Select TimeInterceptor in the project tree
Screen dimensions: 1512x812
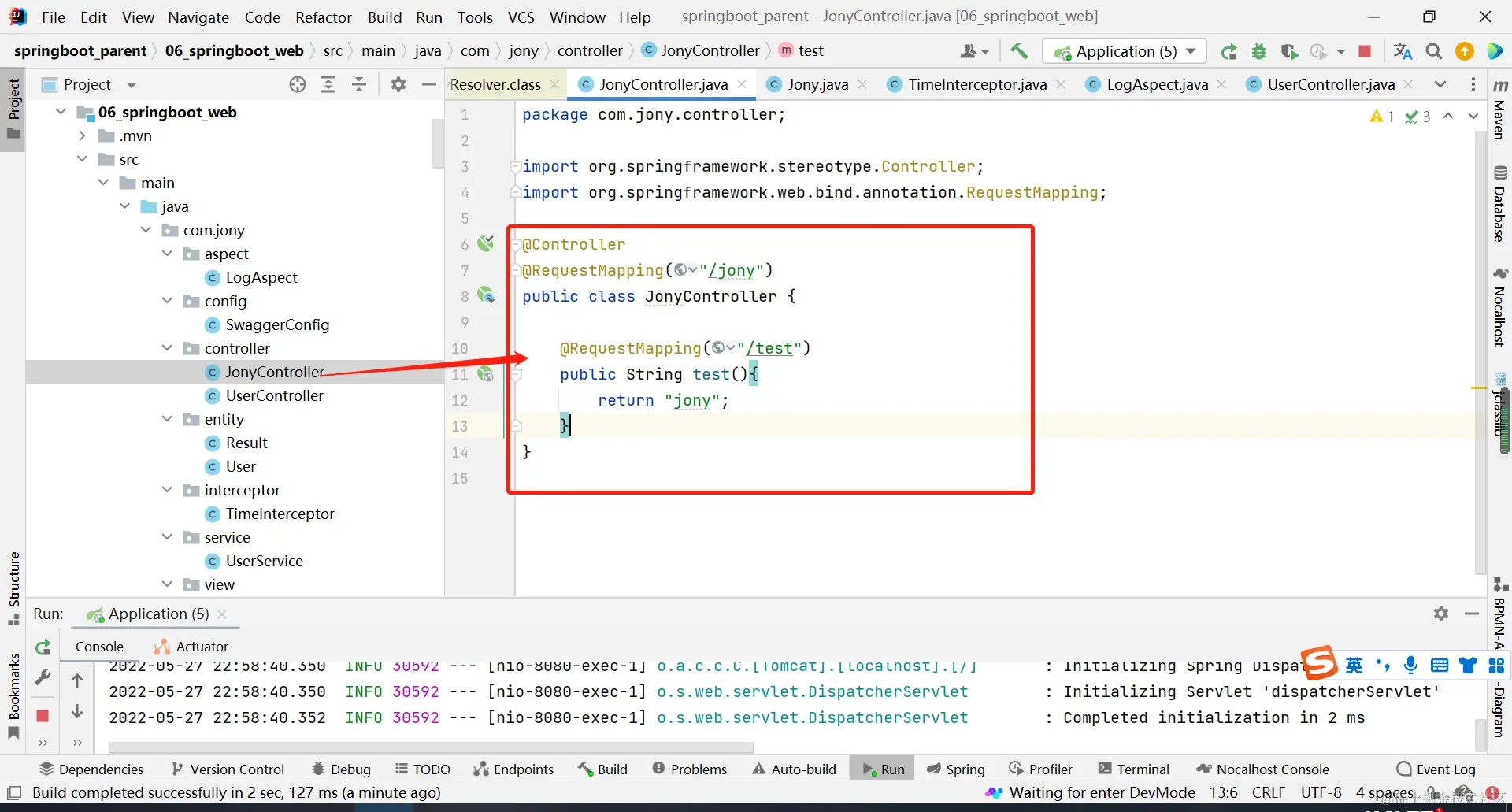(x=280, y=514)
